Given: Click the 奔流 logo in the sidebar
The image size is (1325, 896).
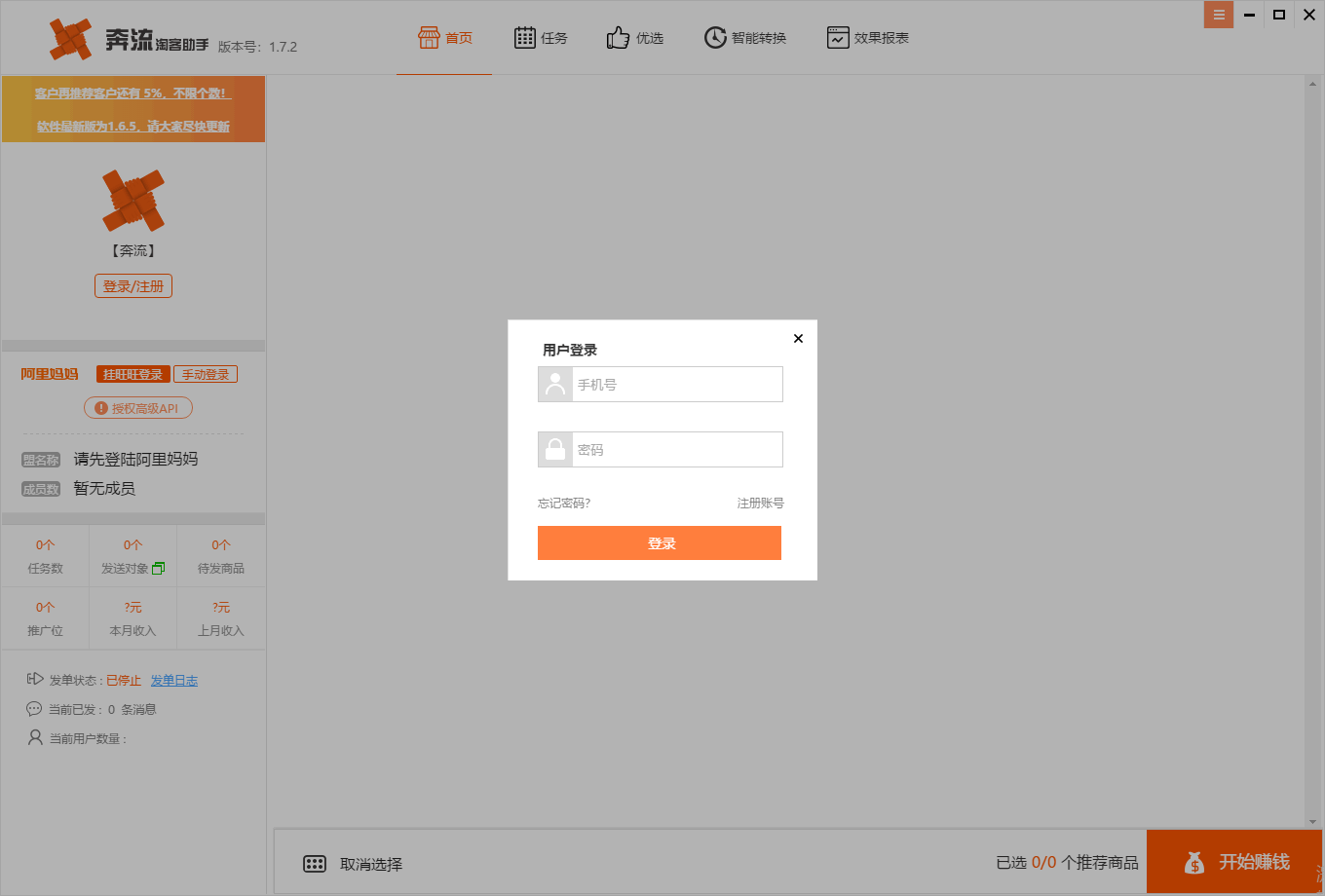Looking at the screenshot, I should (x=133, y=201).
